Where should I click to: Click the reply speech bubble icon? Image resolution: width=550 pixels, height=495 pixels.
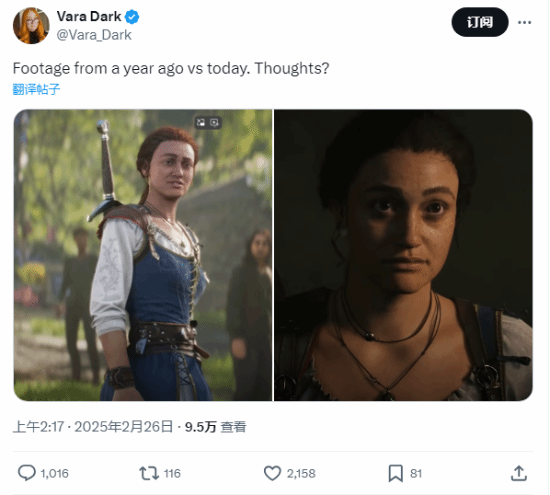[x=27, y=473]
